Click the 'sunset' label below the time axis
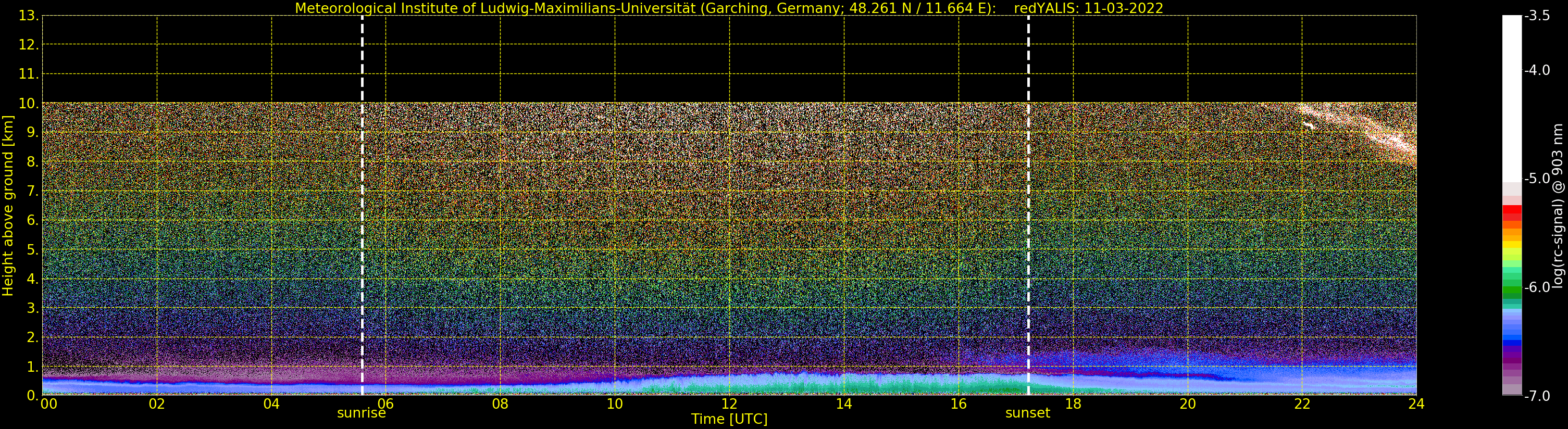Image resolution: width=1568 pixels, height=429 pixels. [x=1028, y=412]
